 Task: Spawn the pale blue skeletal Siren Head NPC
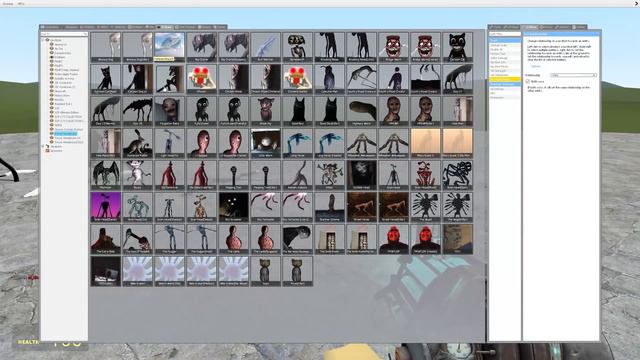click(138, 207)
